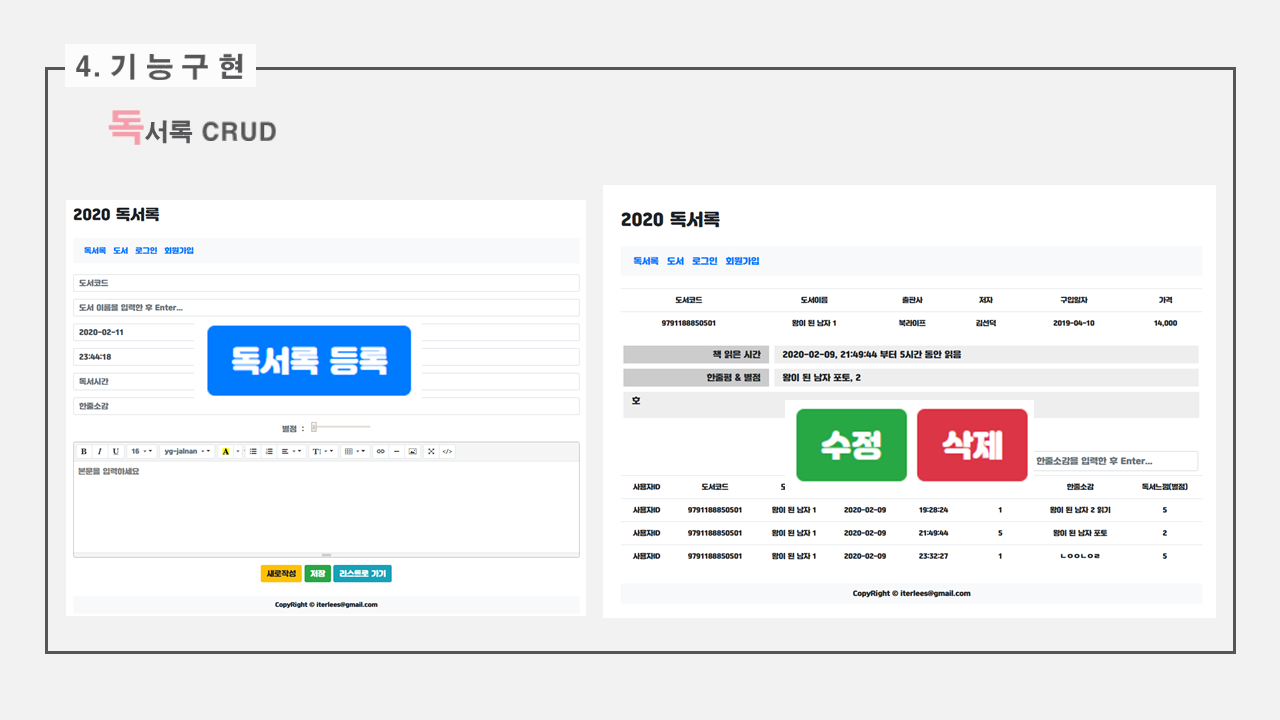Open the font size 16 dropdown

tap(141, 452)
